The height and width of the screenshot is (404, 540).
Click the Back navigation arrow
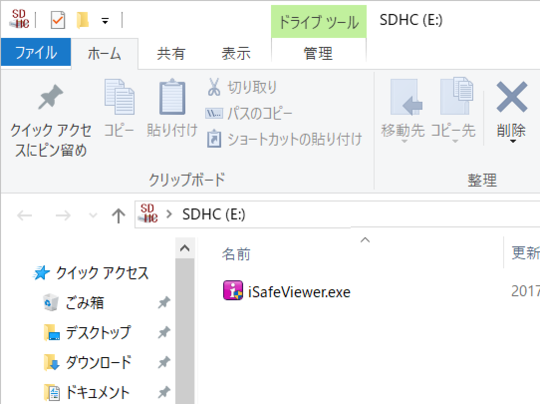(x=25, y=216)
